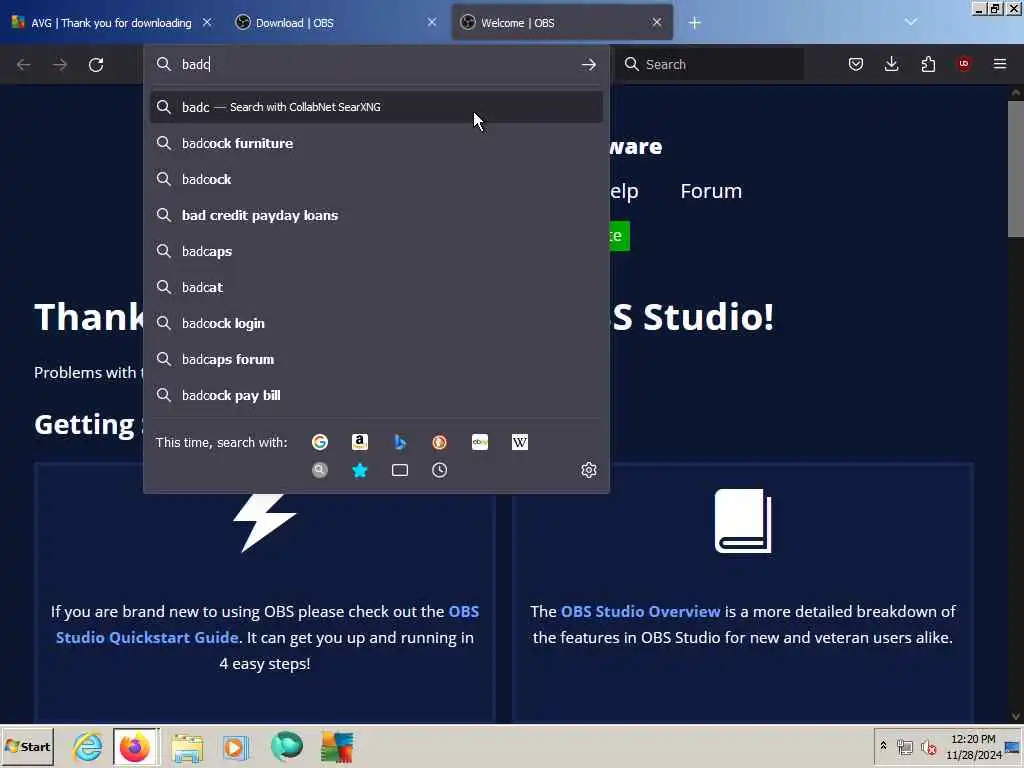Open the Downloads panel
This screenshot has width=1024, height=768.
click(891, 64)
